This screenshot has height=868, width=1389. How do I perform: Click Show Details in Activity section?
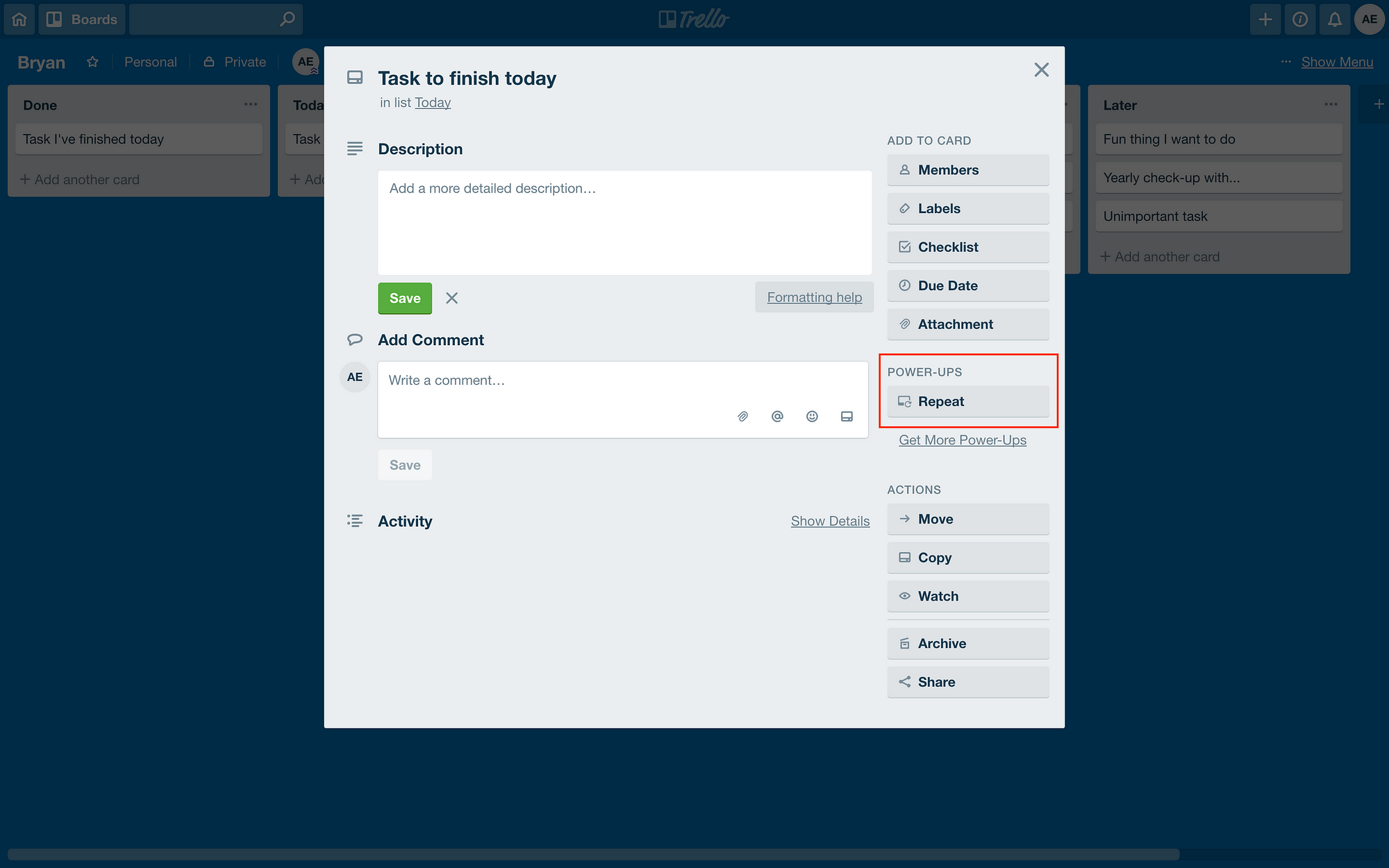[830, 521]
